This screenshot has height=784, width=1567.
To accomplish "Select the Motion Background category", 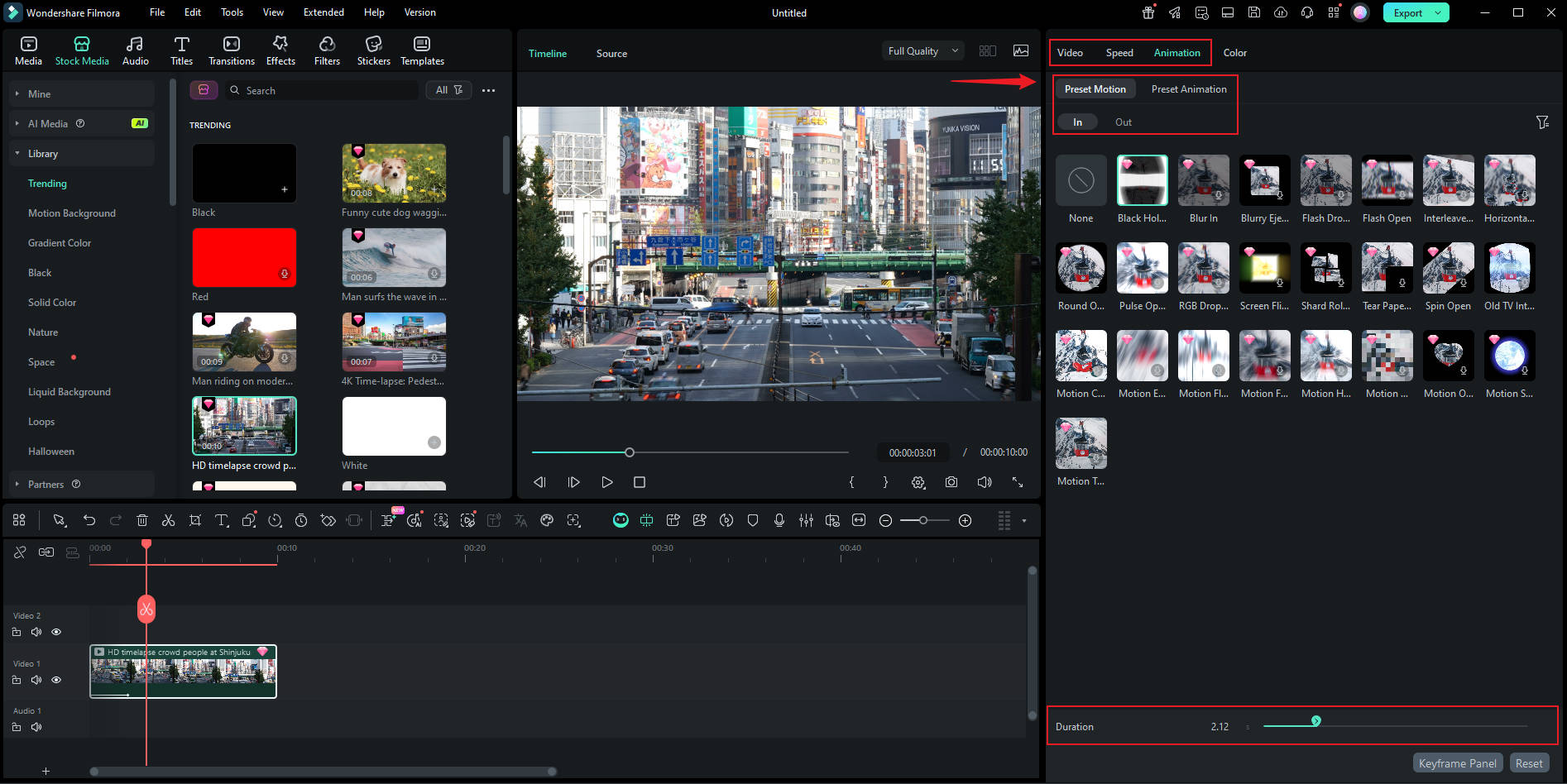I will point(72,213).
